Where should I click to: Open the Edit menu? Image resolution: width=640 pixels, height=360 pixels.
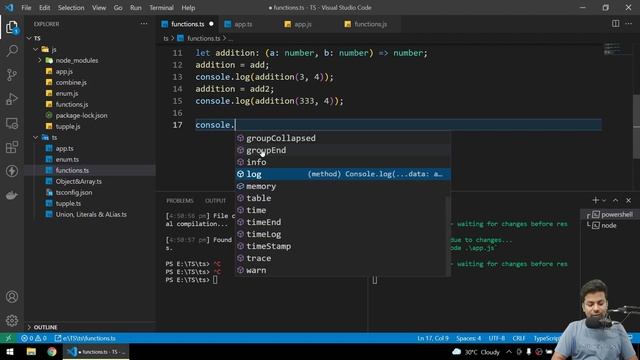(x=44, y=8)
